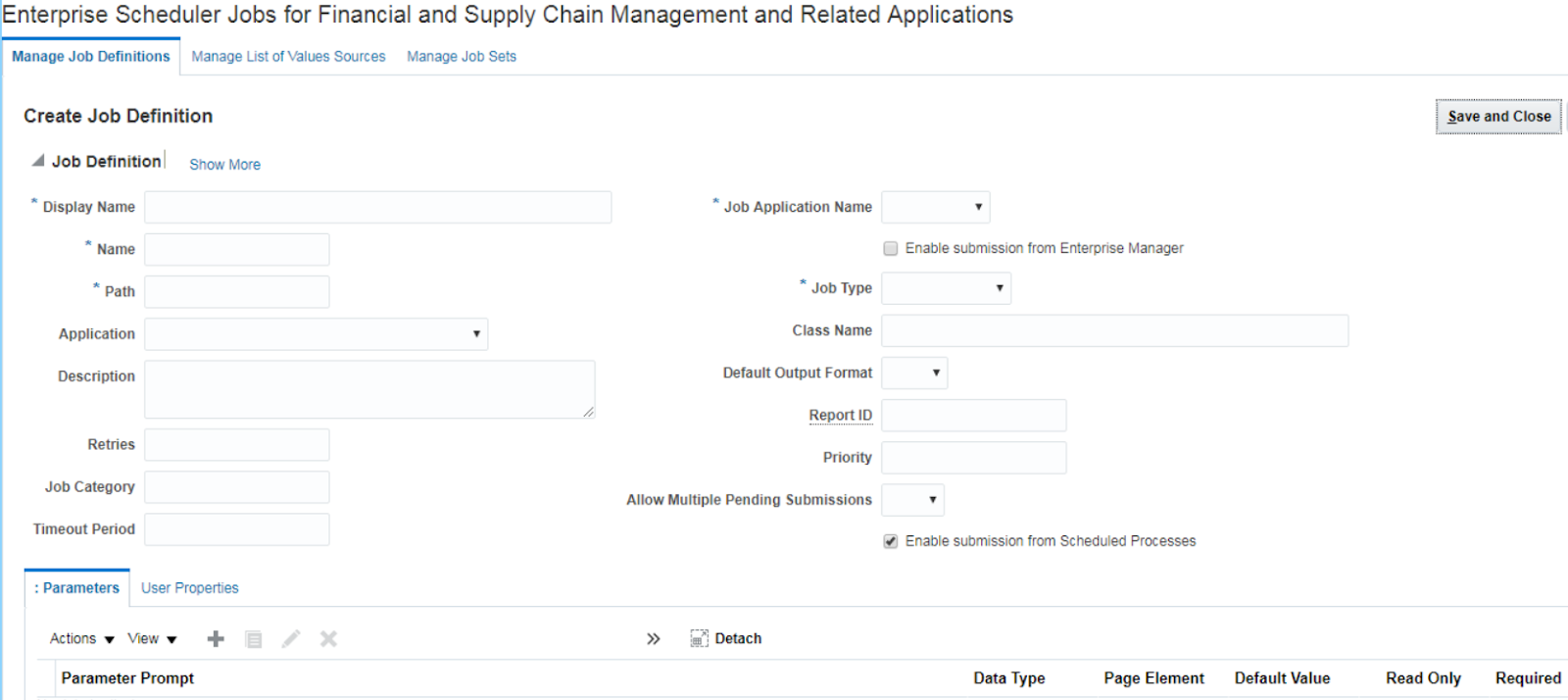
Task: Click the Show More link
Action: click(x=224, y=165)
